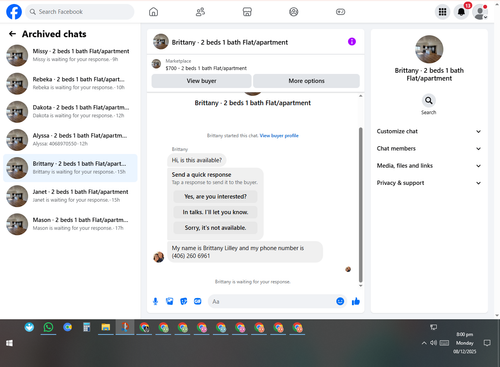500x367 pixels.
Task: Click the chat scroll-up arrow
Action: (360, 96)
